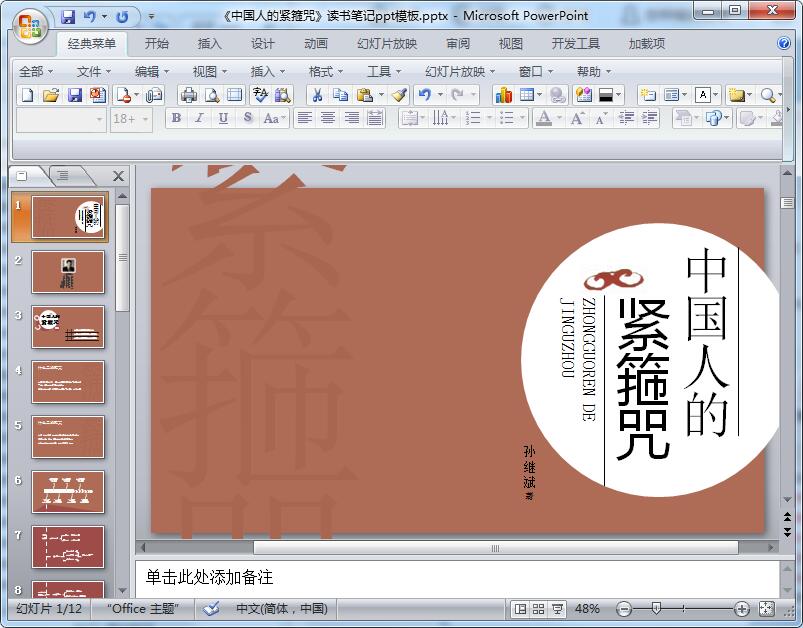This screenshot has height=628, width=803.
Task: Align text right
Action: point(351,118)
